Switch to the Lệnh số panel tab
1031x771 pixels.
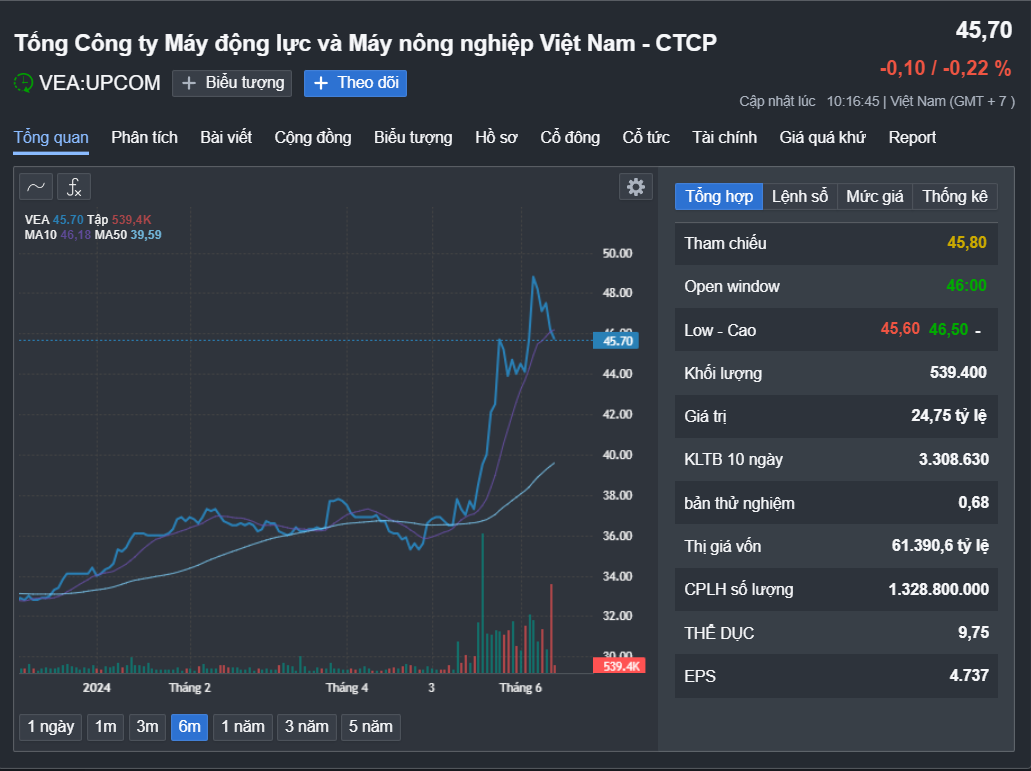(800, 197)
